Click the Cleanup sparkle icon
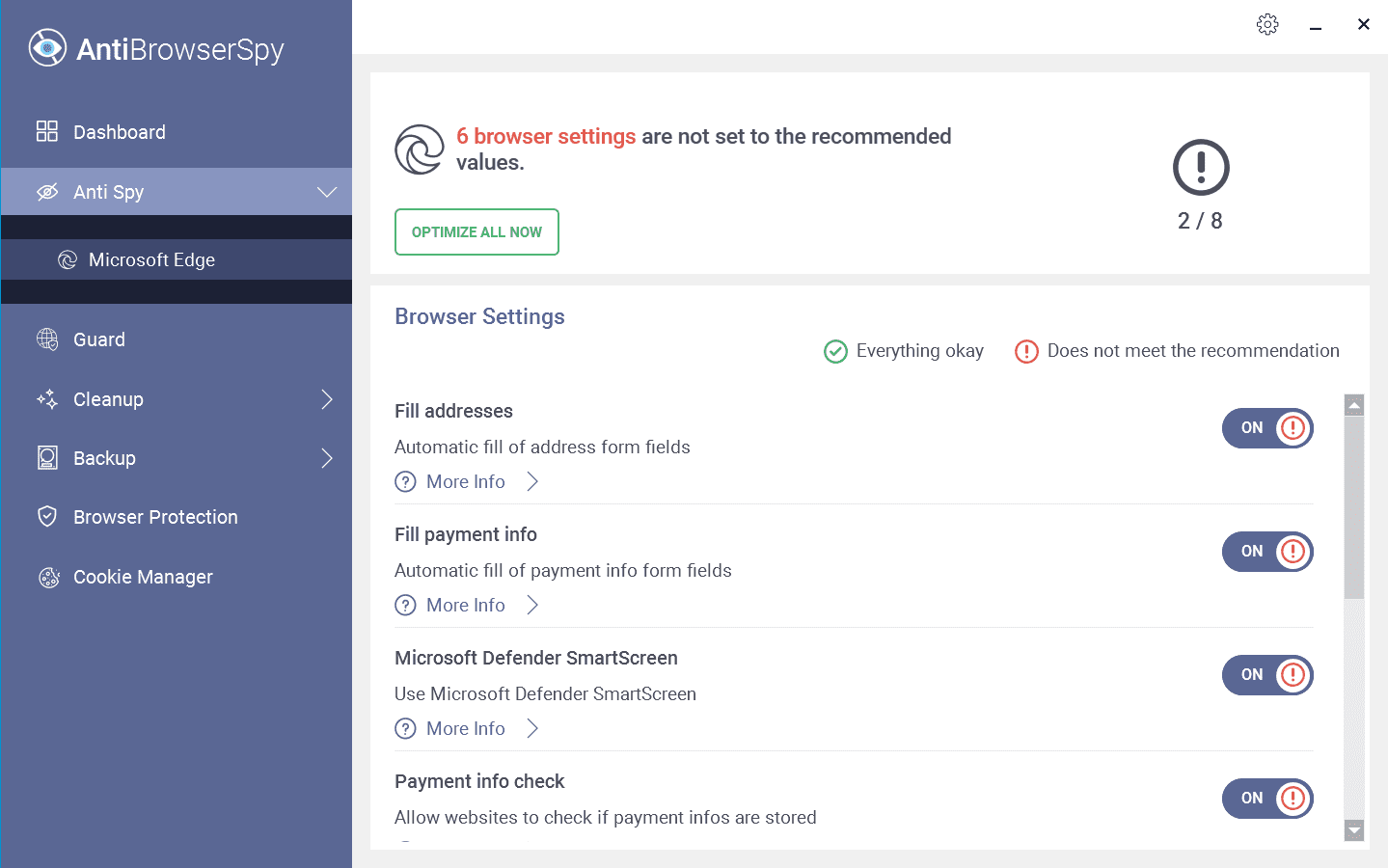The width and height of the screenshot is (1388, 868). [x=47, y=399]
